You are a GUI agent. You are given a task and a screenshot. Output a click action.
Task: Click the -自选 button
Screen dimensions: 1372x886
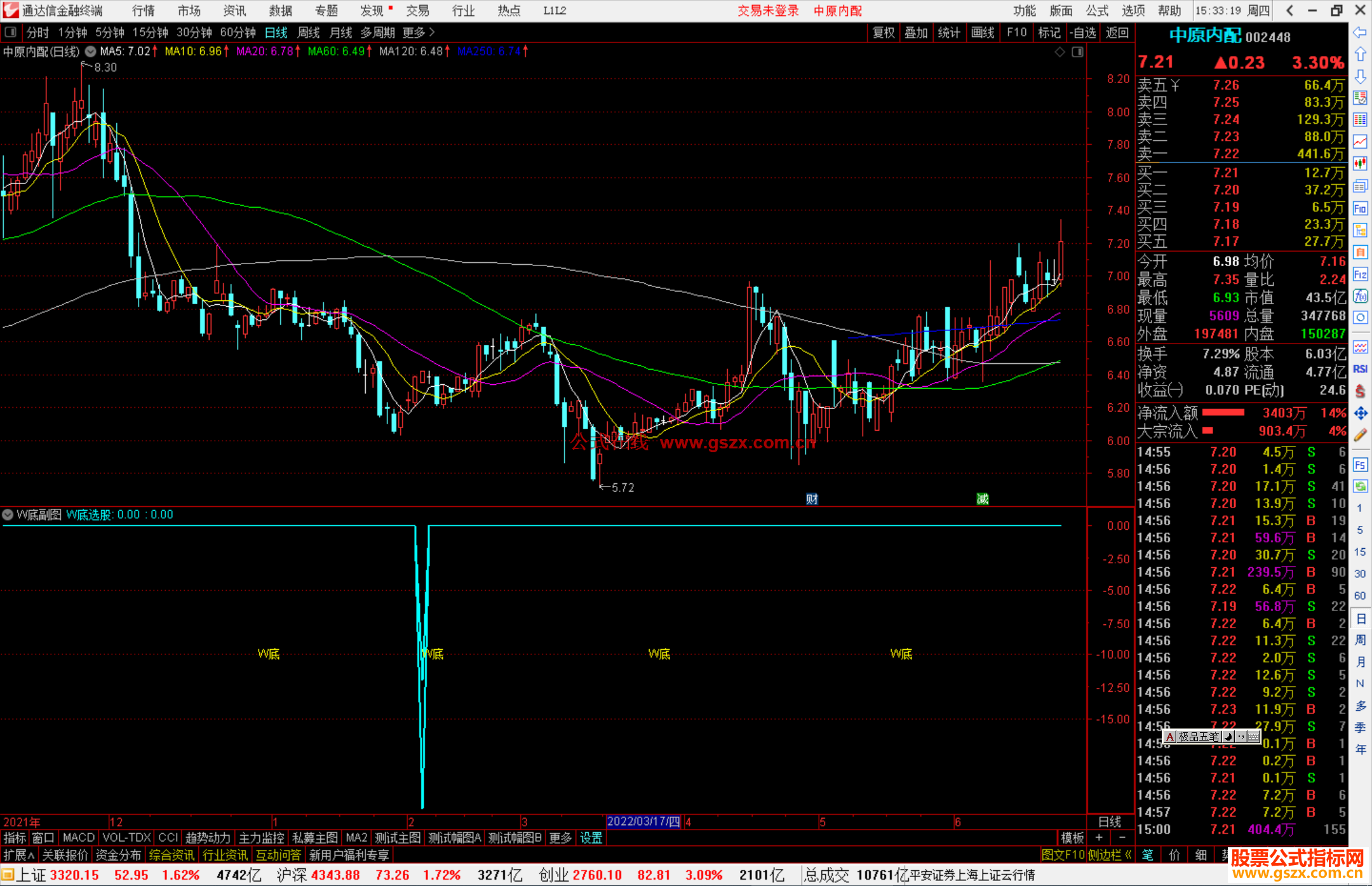1083,32
